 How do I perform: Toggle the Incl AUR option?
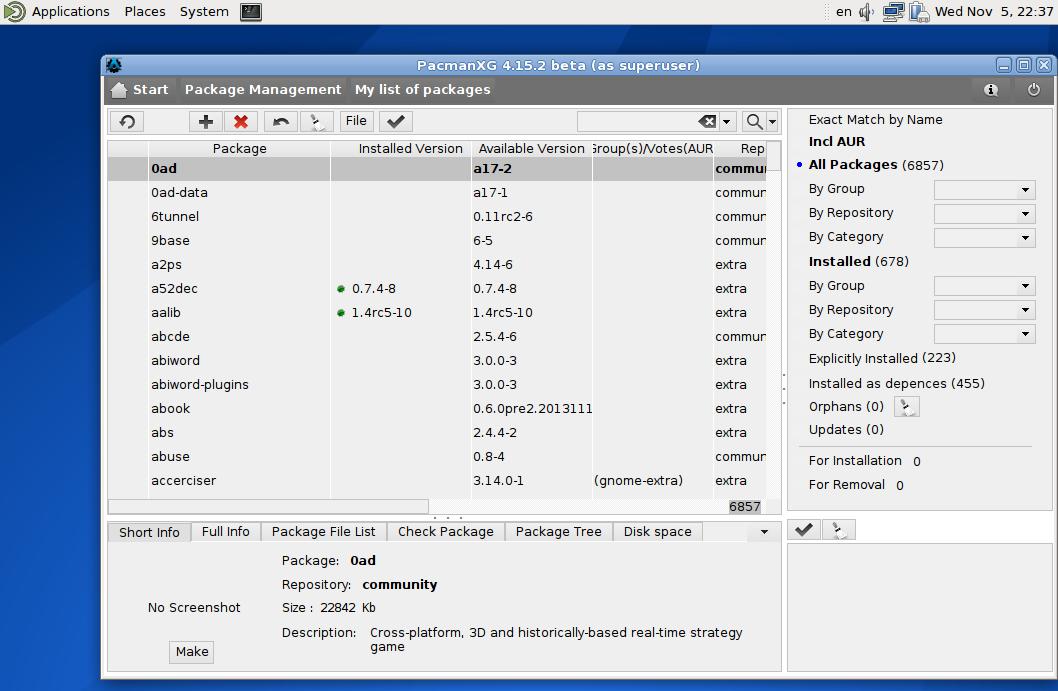click(x=837, y=142)
